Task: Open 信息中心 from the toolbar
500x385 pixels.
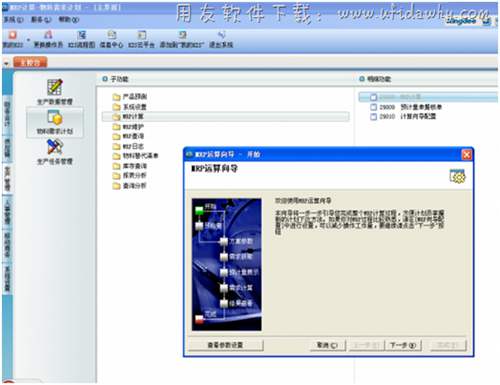Action: tap(111, 39)
